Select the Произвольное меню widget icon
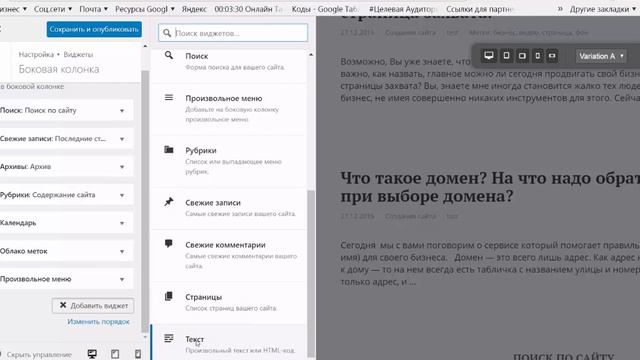This screenshot has height=360, width=640. pos(169,97)
